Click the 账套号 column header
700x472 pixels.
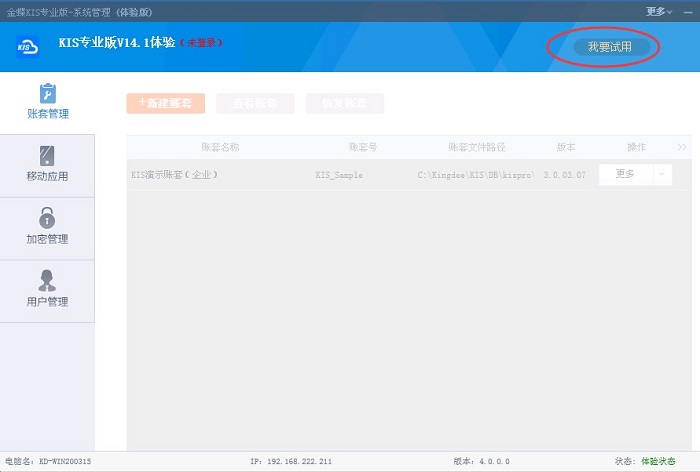coord(363,147)
